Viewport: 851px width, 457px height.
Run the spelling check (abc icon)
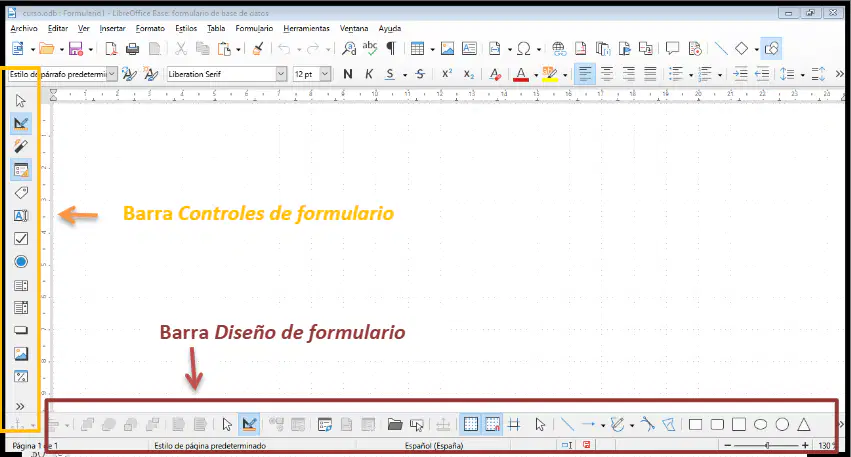370,49
